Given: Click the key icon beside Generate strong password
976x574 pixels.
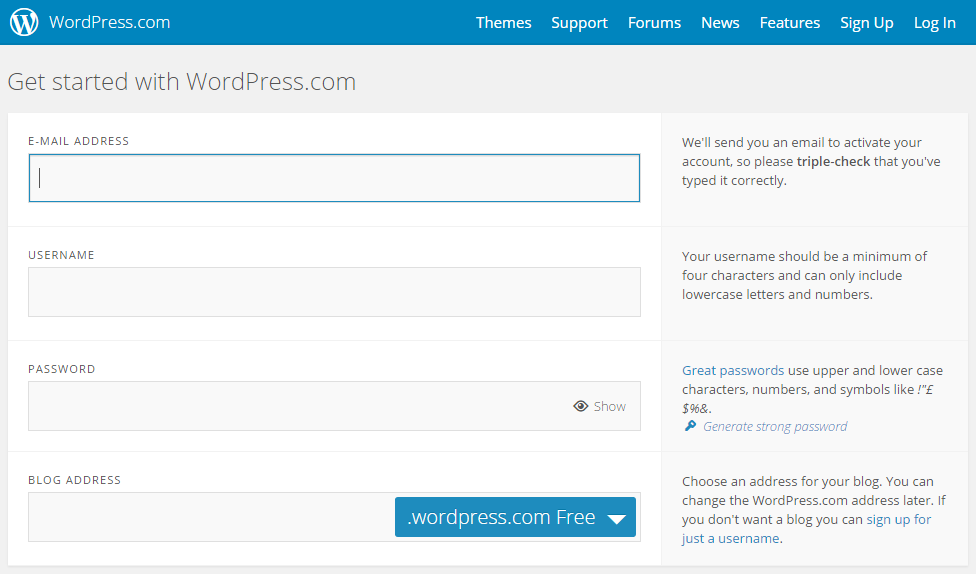Looking at the screenshot, I should (690, 426).
